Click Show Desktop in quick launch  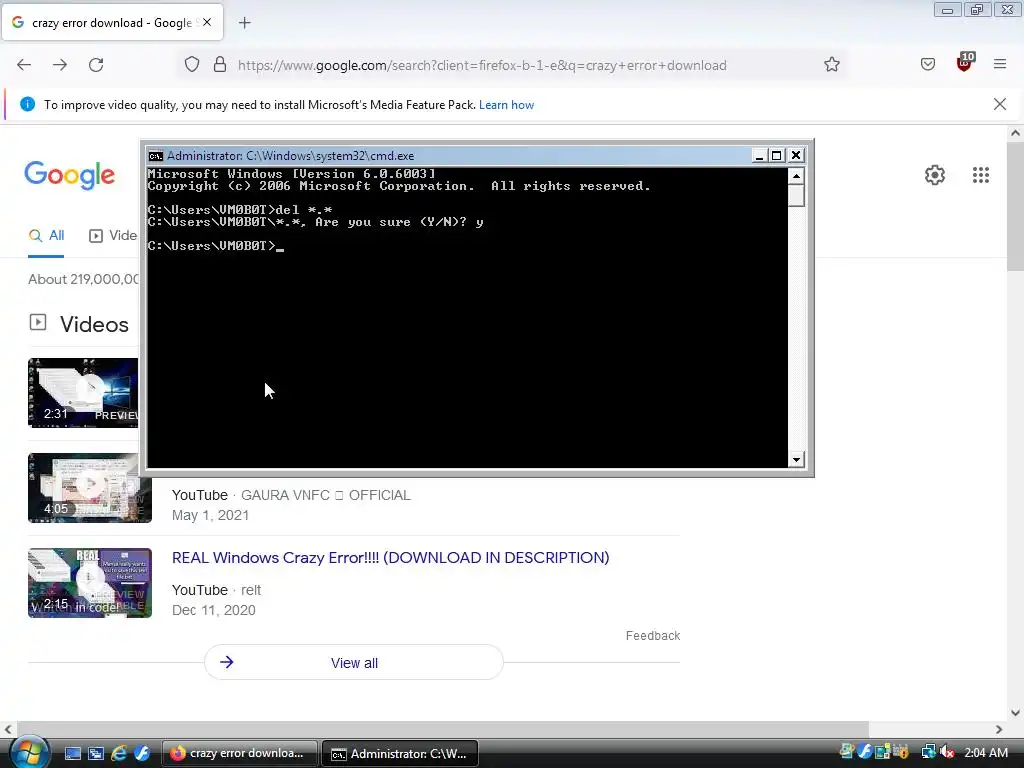pos(72,754)
